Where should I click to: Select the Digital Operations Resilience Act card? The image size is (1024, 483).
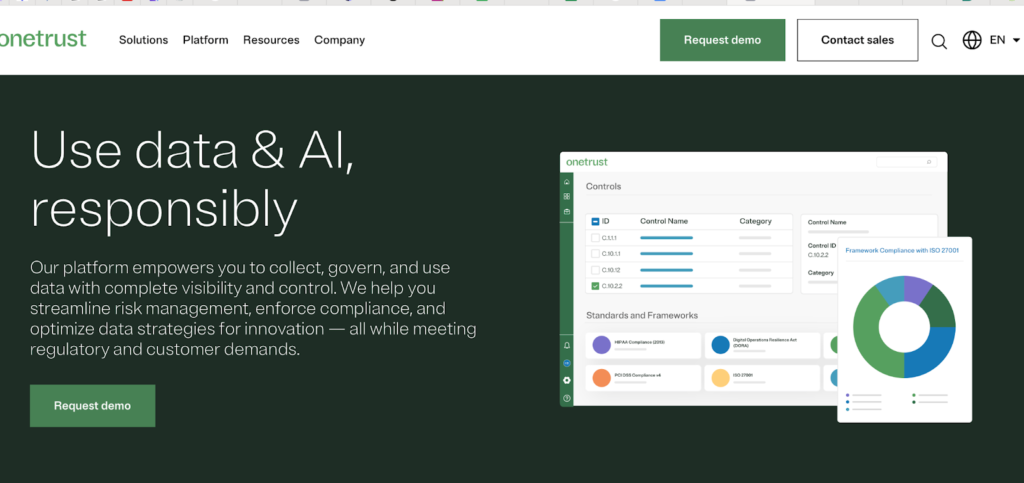(762, 345)
